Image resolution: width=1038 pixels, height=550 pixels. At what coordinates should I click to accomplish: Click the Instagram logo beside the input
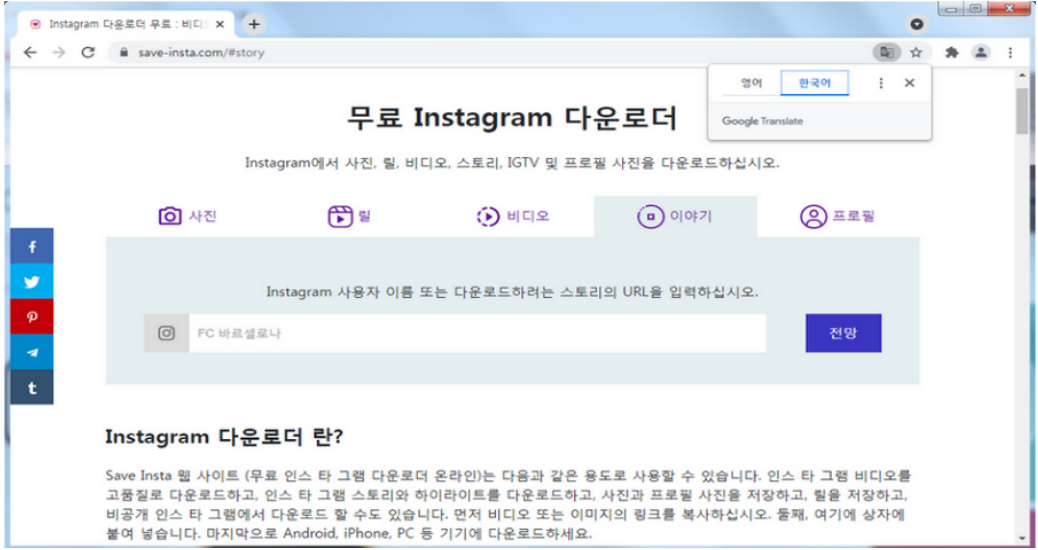(x=167, y=333)
